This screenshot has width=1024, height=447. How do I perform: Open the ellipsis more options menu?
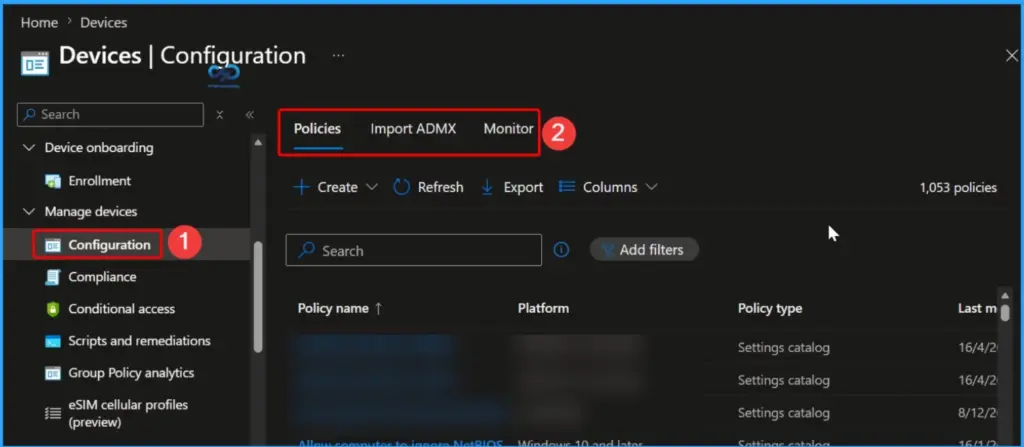pyautogui.click(x=338, y=56)
